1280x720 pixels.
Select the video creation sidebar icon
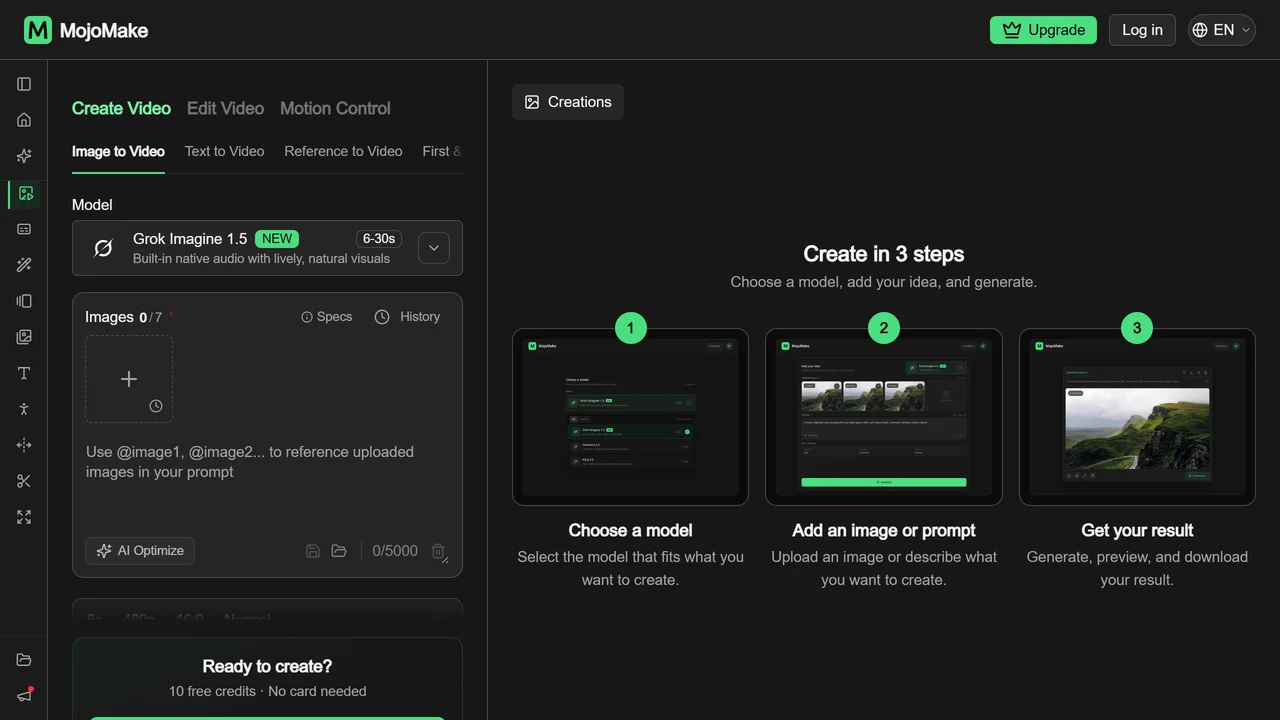point(25,193)
